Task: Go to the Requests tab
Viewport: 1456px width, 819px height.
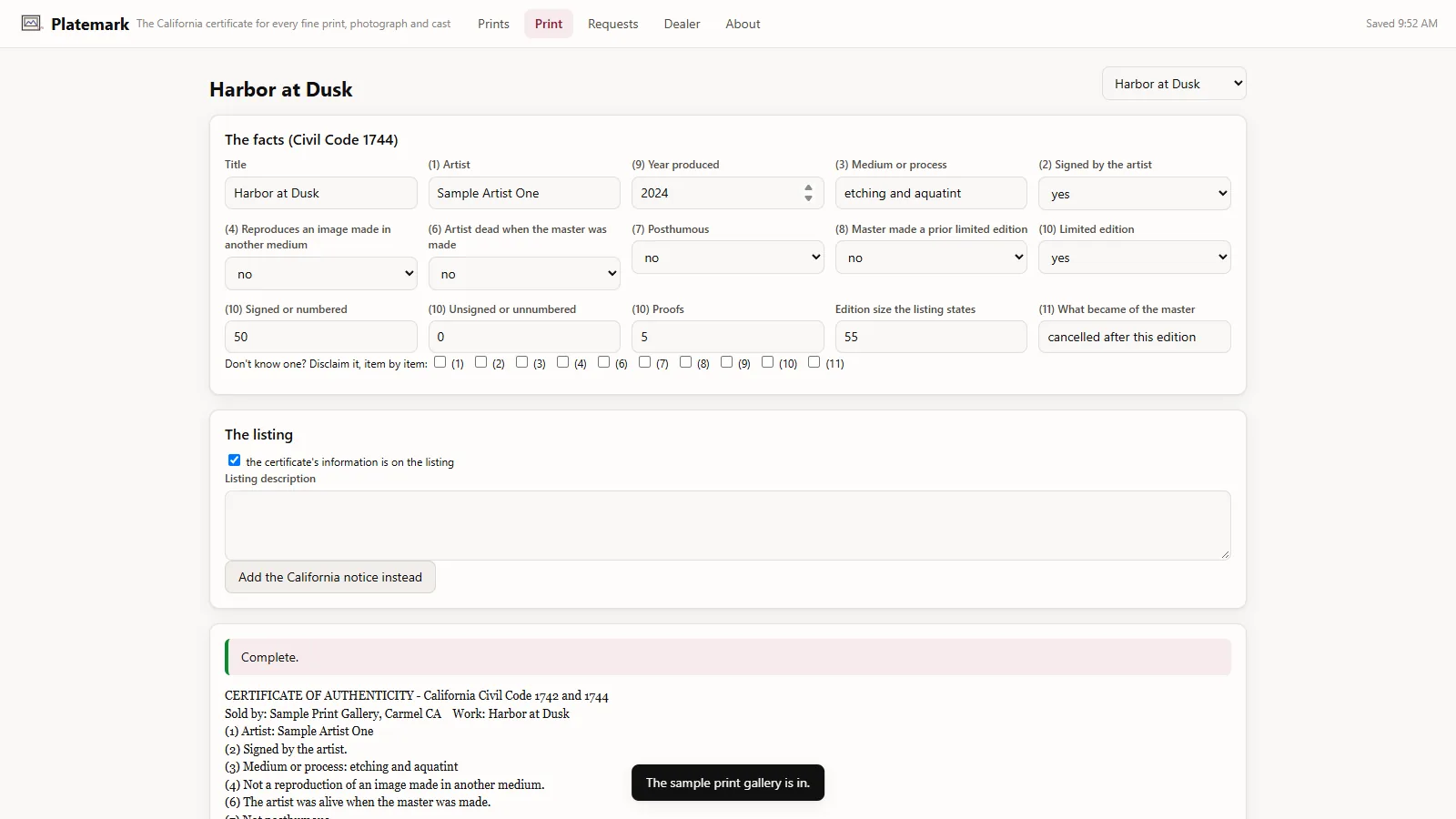Action: tap(612, 24)
